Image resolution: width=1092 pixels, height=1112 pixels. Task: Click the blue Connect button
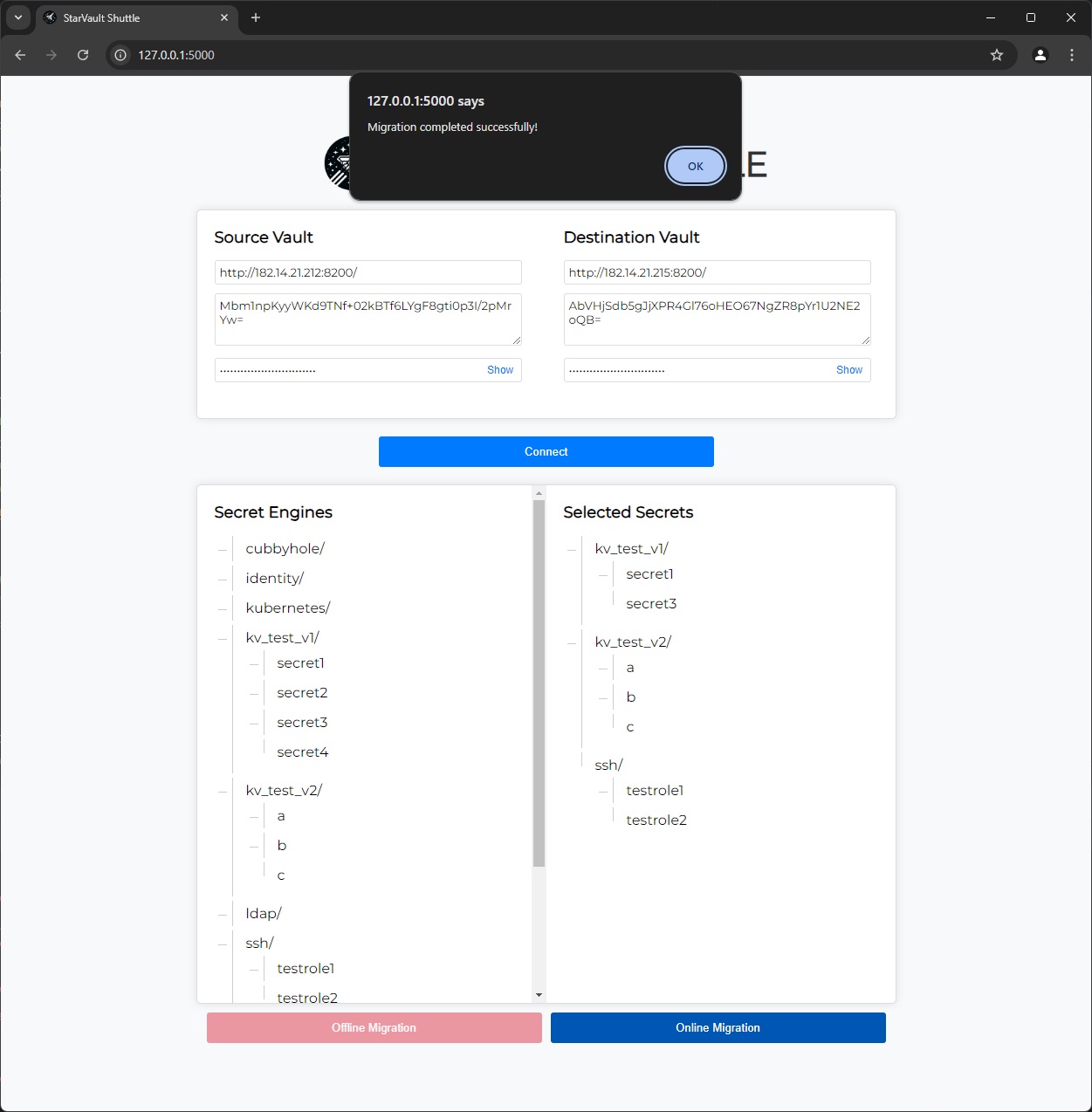546,451
